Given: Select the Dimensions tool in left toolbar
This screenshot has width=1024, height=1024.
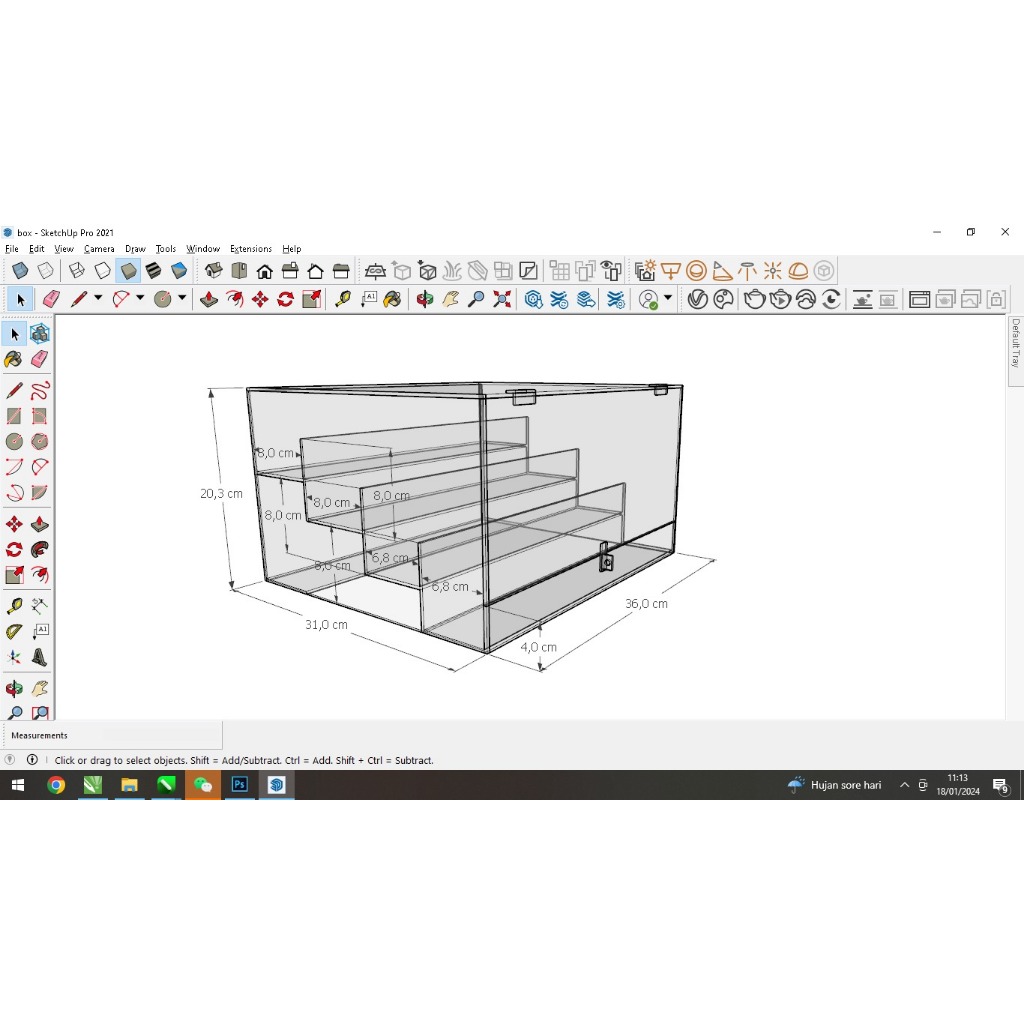Looking at the screenshot, I should pyautogui.click(x=40, y=606).
